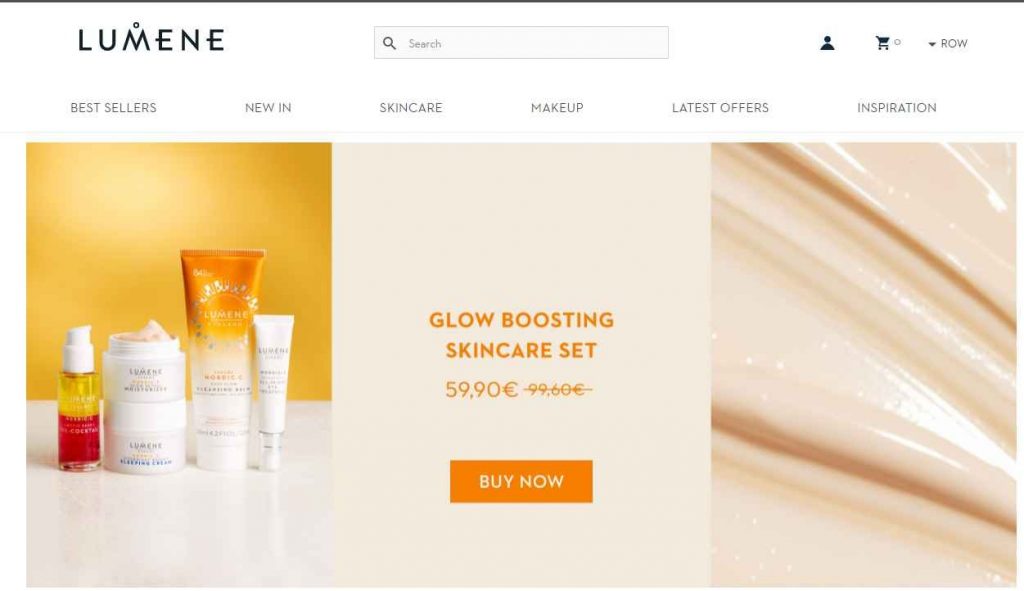The height and width of the screenshot is (591, 1024).
Task: Click the cart item count badge
Action: (x=897, y=42)
